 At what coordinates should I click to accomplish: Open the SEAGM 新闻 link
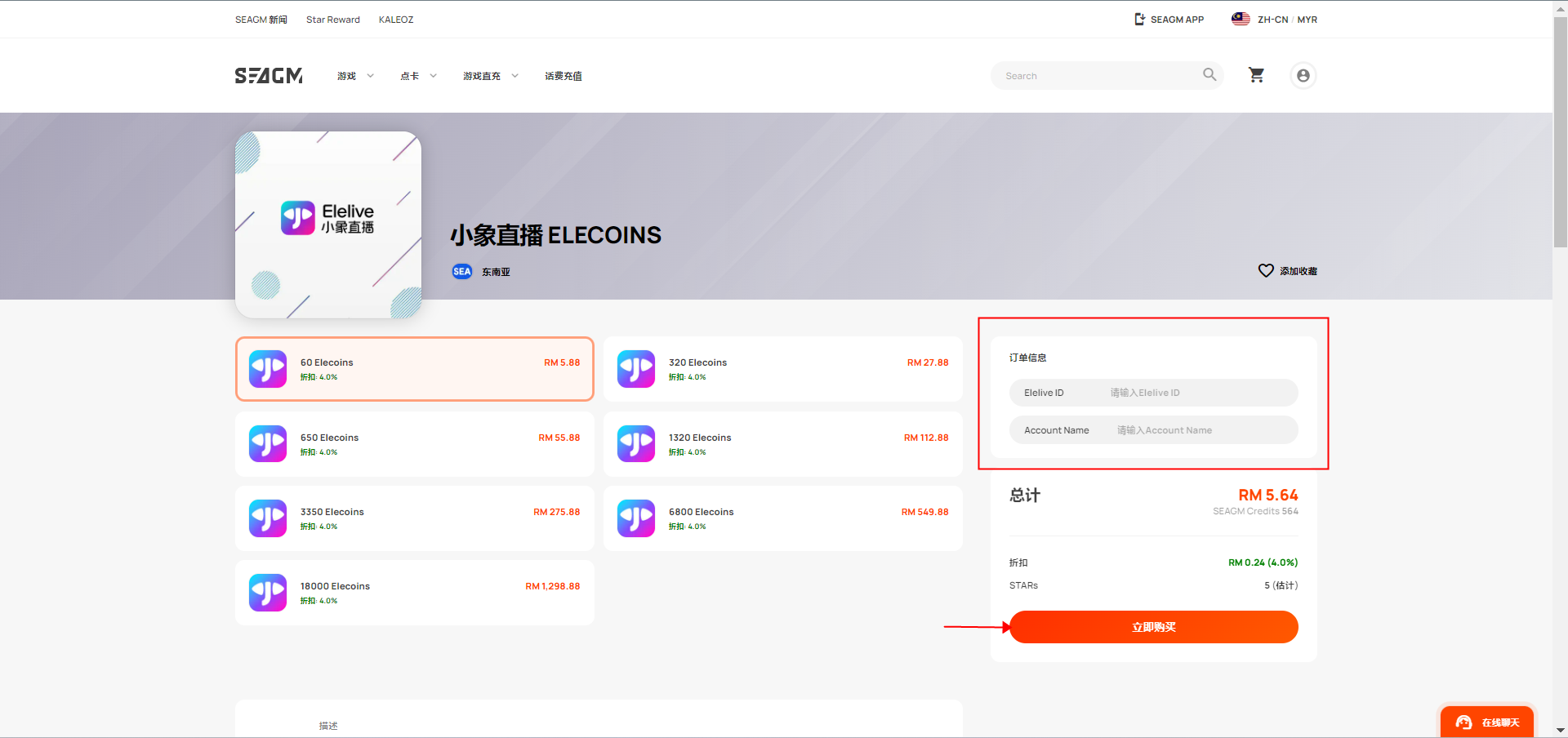click(261, 20)
